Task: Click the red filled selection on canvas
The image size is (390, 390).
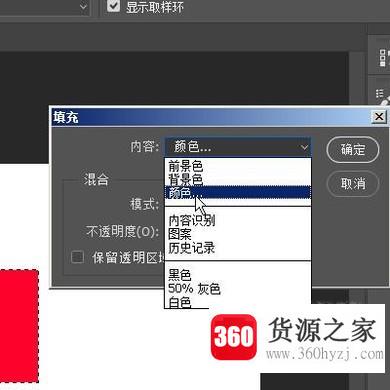Action: click(x=19, y=327)
